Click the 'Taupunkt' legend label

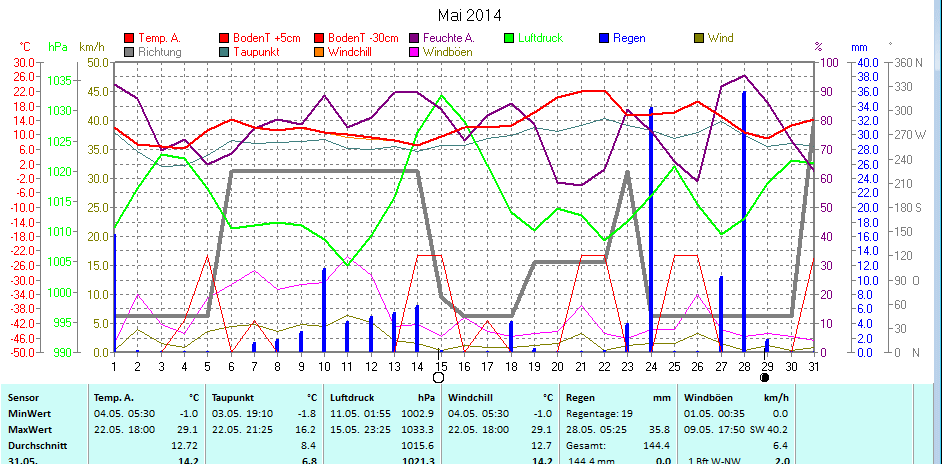click(257, 52)
